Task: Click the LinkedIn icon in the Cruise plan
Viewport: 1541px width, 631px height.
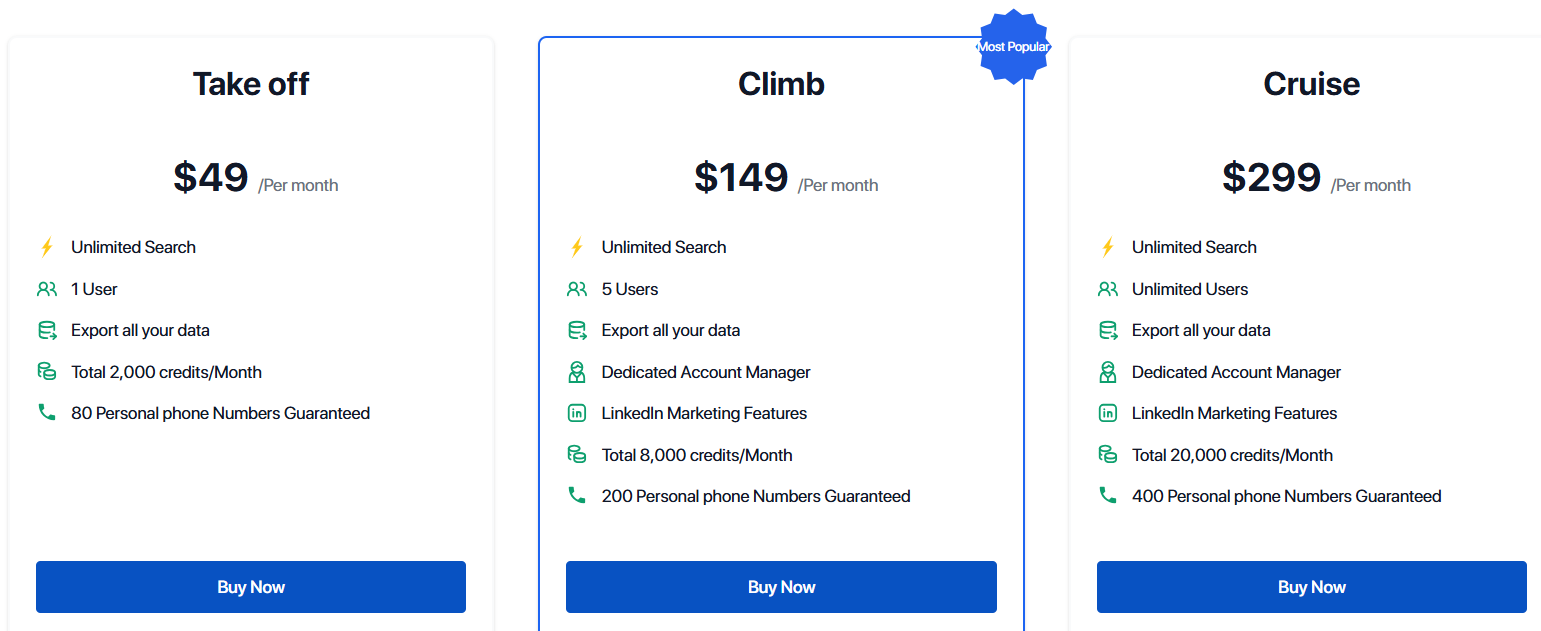Action: point(1108,412)
